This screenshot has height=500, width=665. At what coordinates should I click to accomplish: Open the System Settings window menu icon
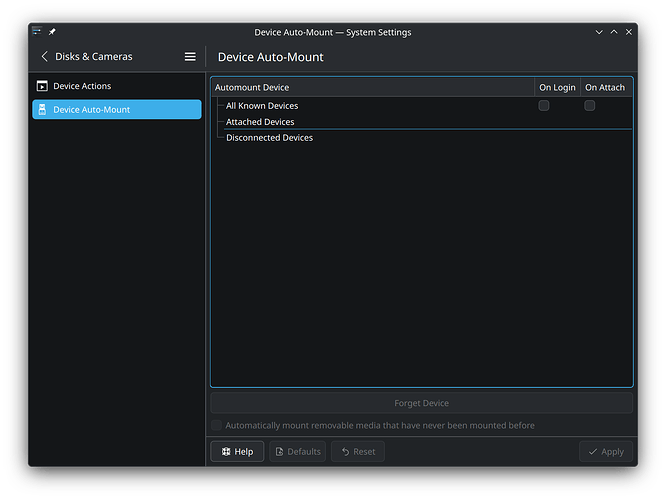point(37,32)
